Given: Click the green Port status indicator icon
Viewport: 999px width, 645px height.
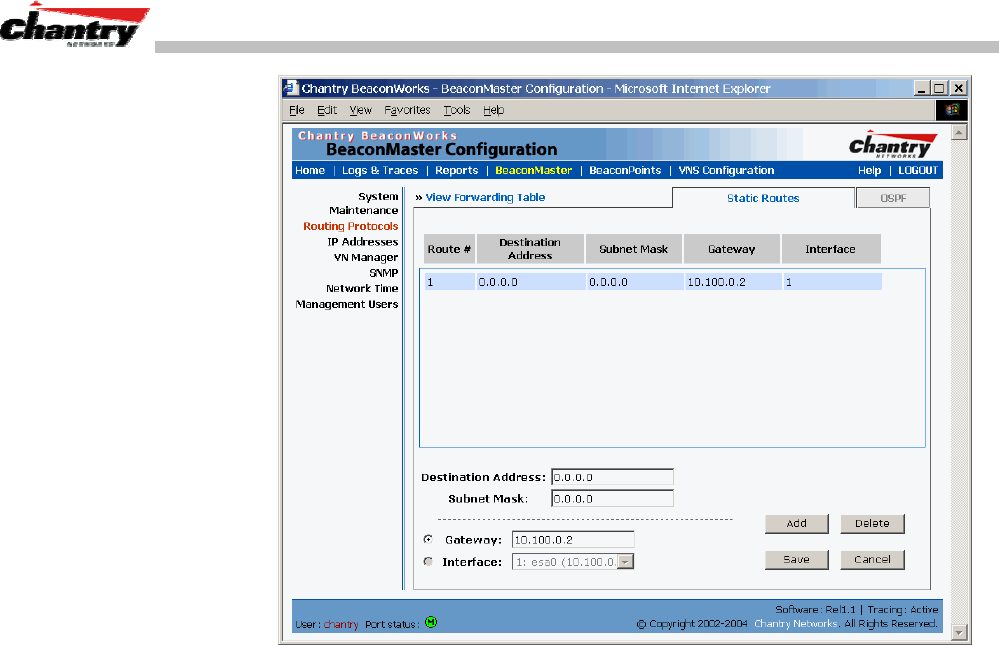Looking at the screenshot, I should (431, 622).
